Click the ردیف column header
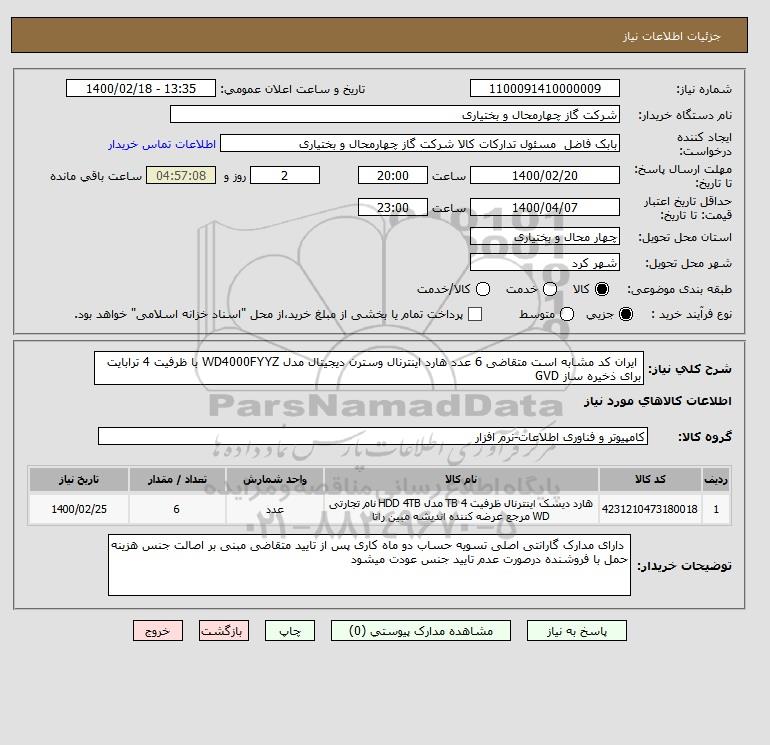Image resolution: width=770 pixels, height=745 pixels. 716,479
